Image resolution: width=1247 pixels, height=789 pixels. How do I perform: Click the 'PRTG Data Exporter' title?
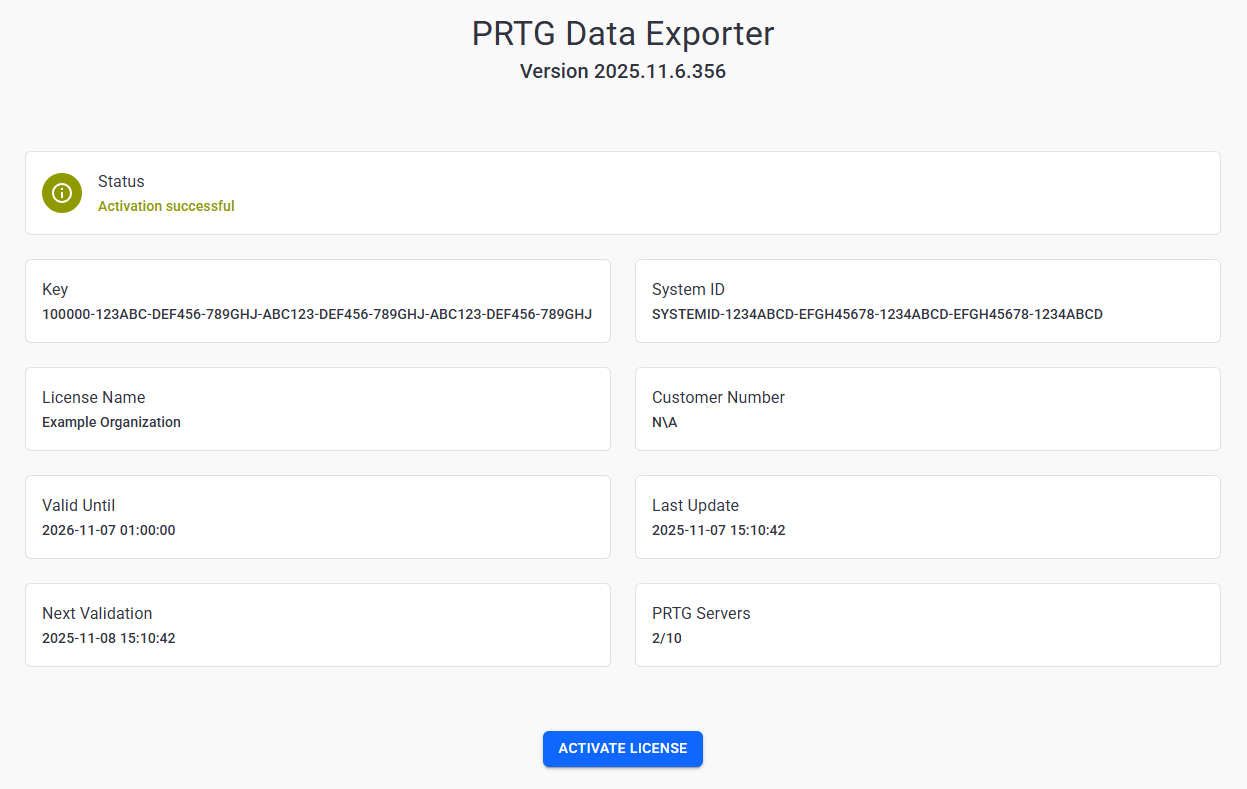[x=623, y=33]
